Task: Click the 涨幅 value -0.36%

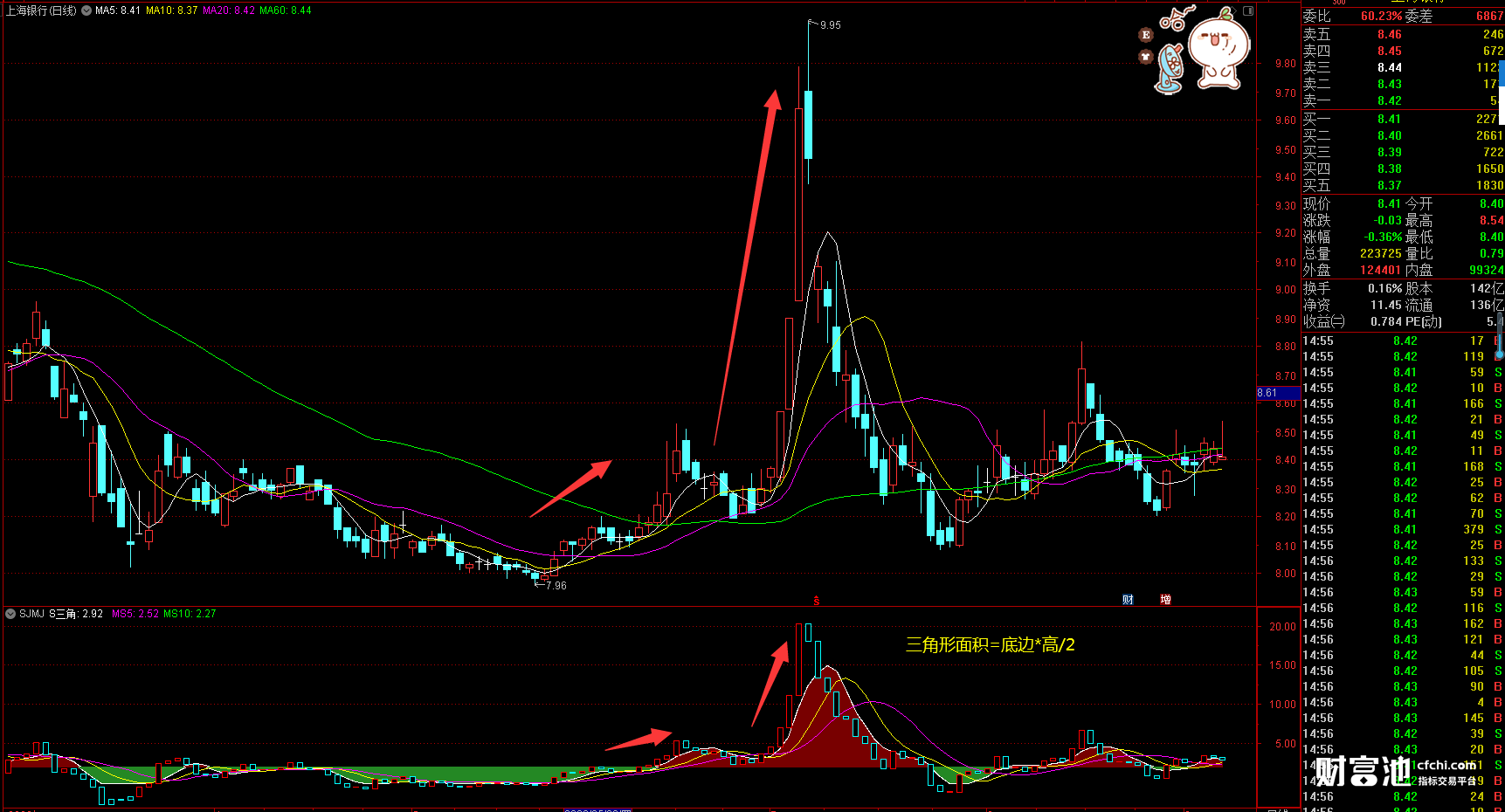Action: 1383,237
